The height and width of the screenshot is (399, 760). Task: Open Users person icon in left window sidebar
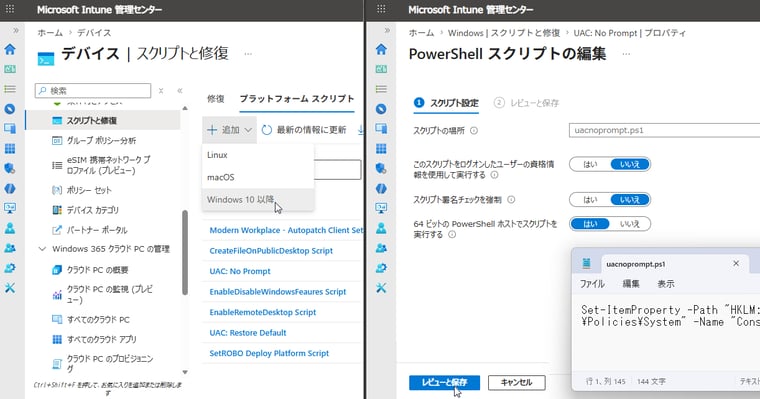click(10, 228)
